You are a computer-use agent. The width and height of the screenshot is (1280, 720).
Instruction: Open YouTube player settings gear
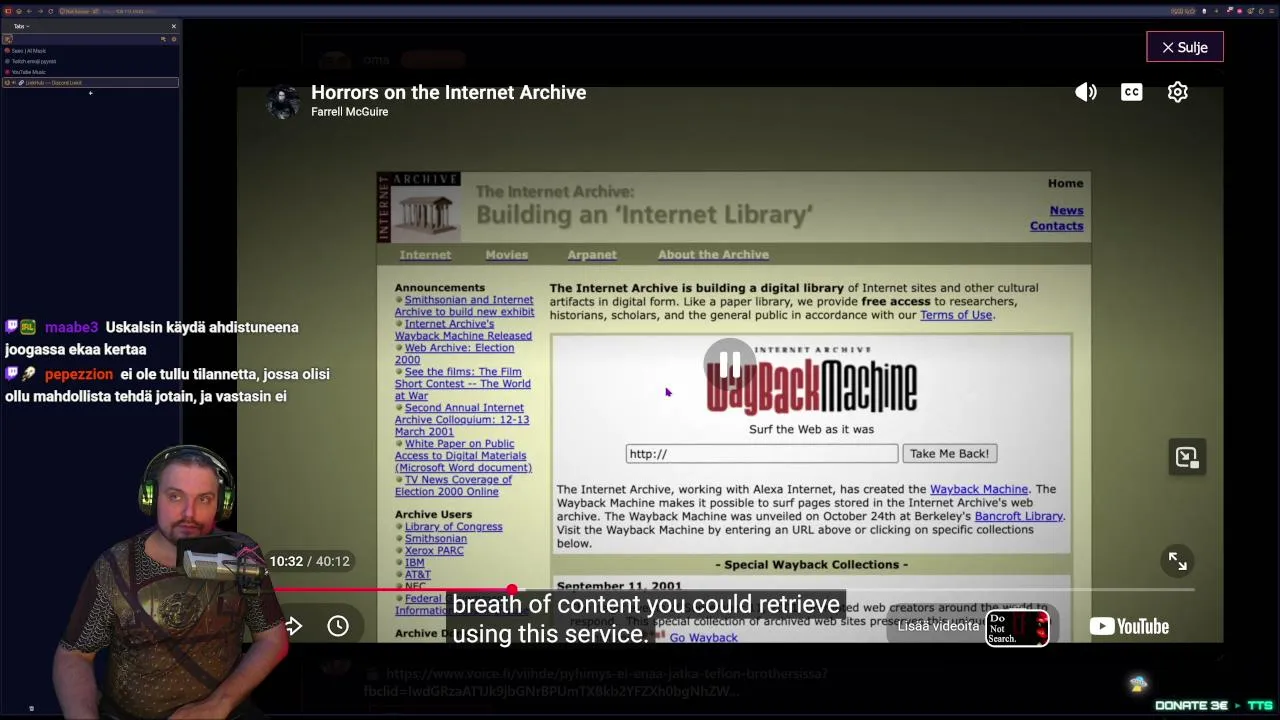[1177, 92]
